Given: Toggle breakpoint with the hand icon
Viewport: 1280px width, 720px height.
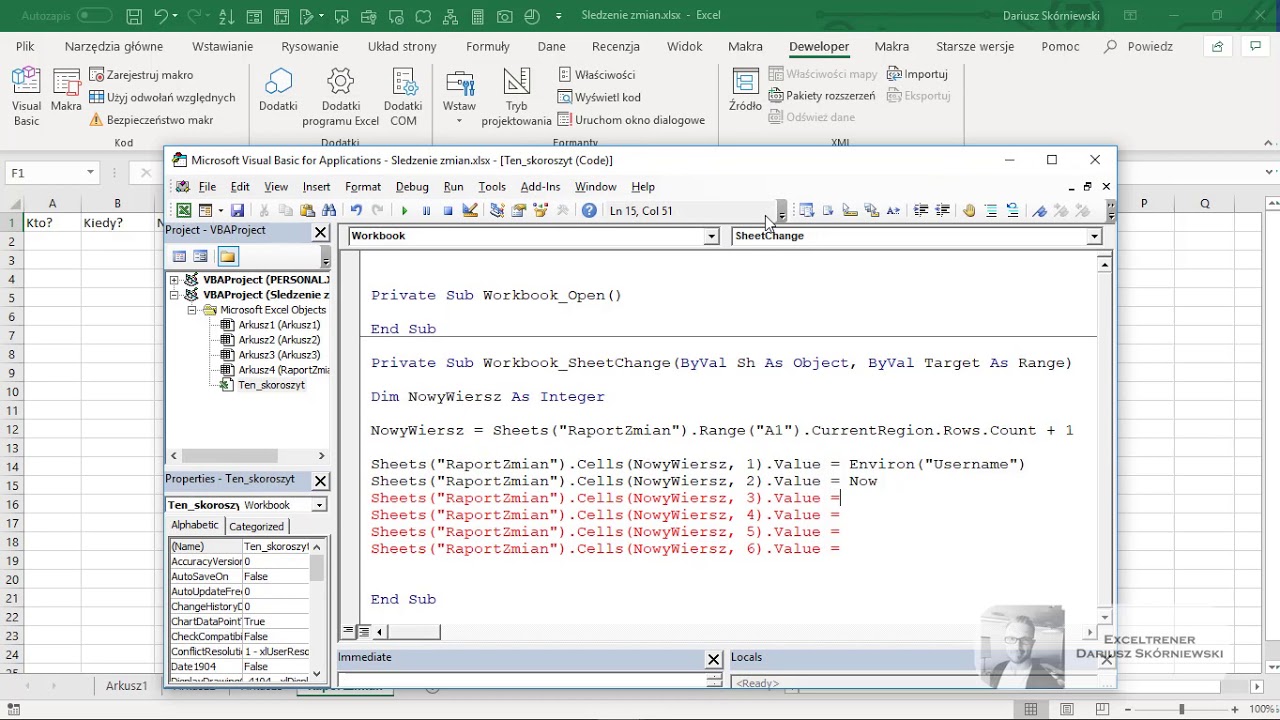Looking at the screenshot, I should coord(968,211).
